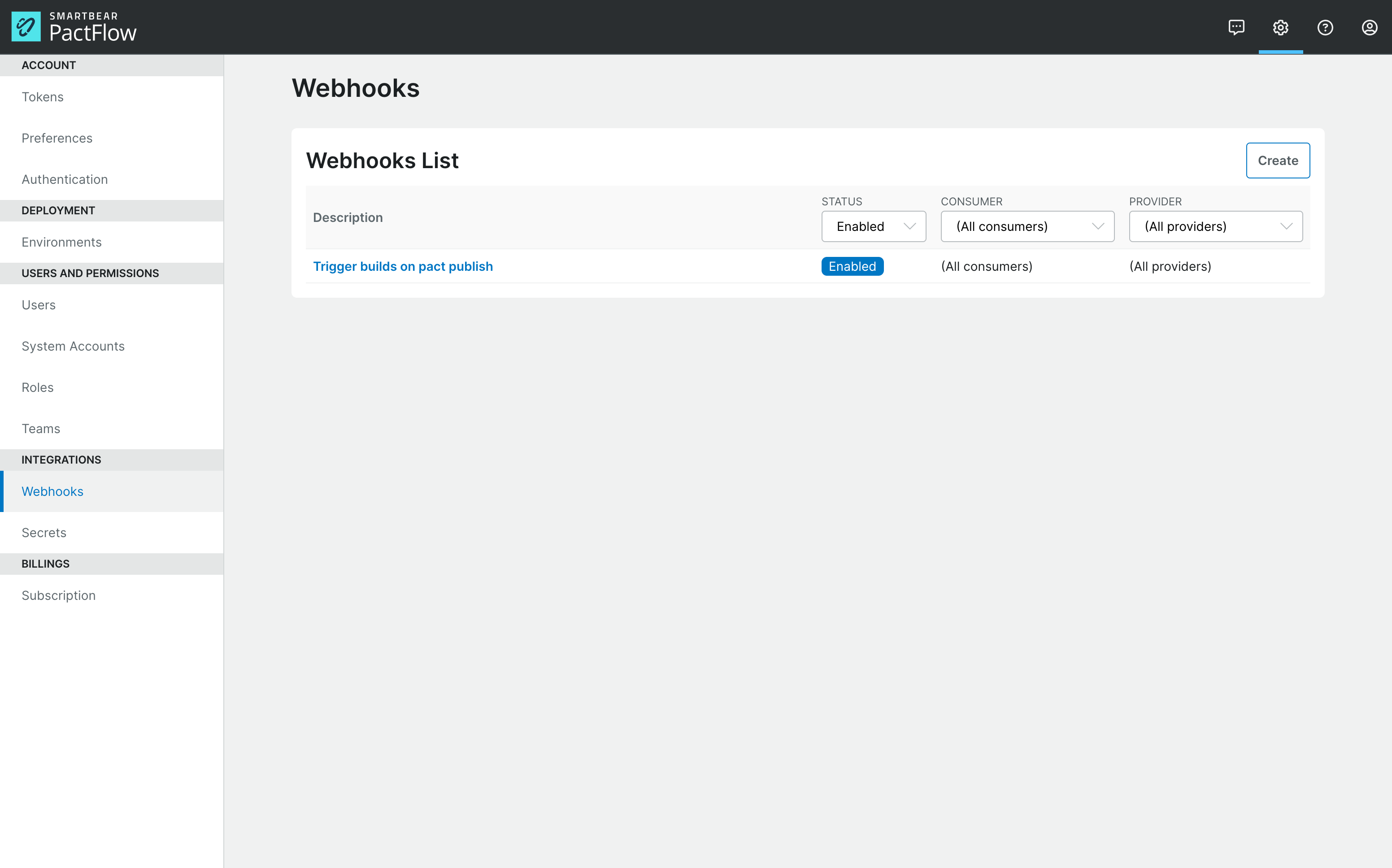
Task: Open the Status filter dropdown
Action: tap(873, 226)
